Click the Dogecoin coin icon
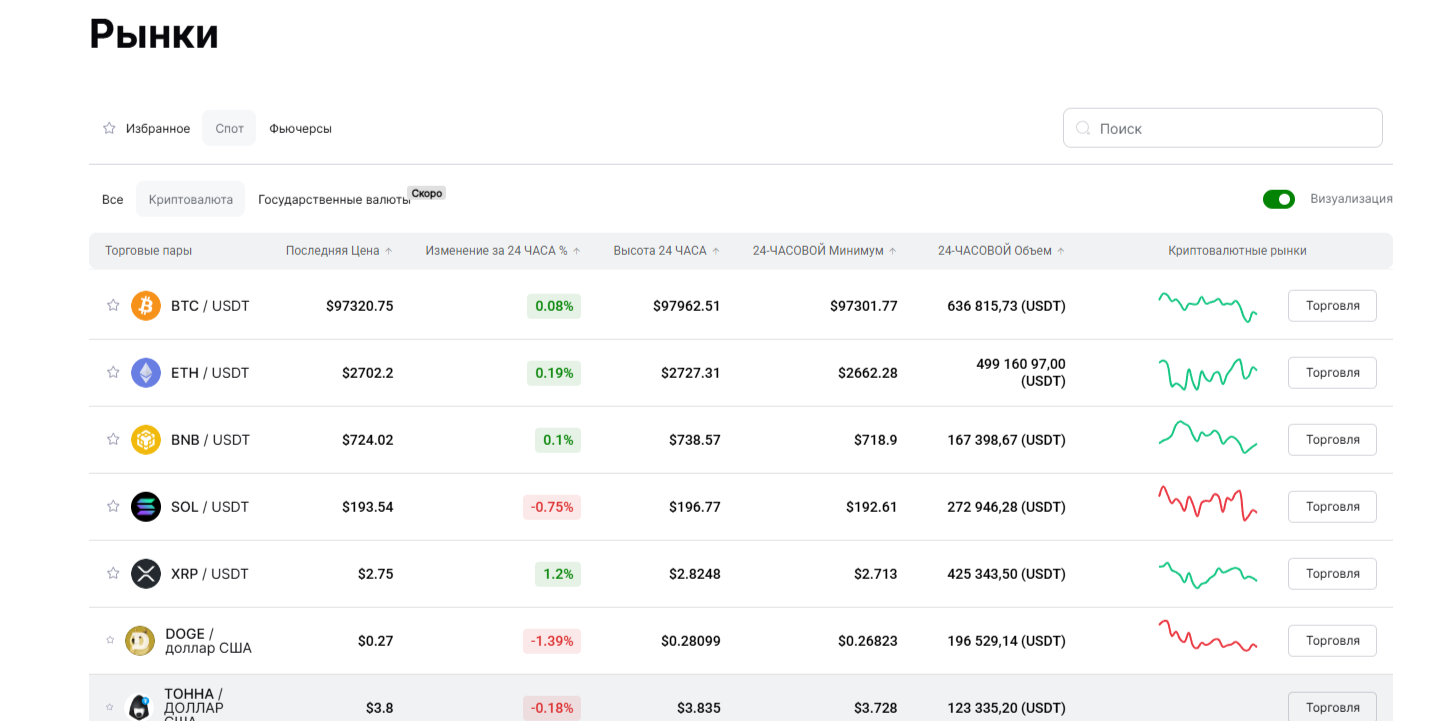The width and height of the screenshot is (1456, 721). [x=140, y=640]
